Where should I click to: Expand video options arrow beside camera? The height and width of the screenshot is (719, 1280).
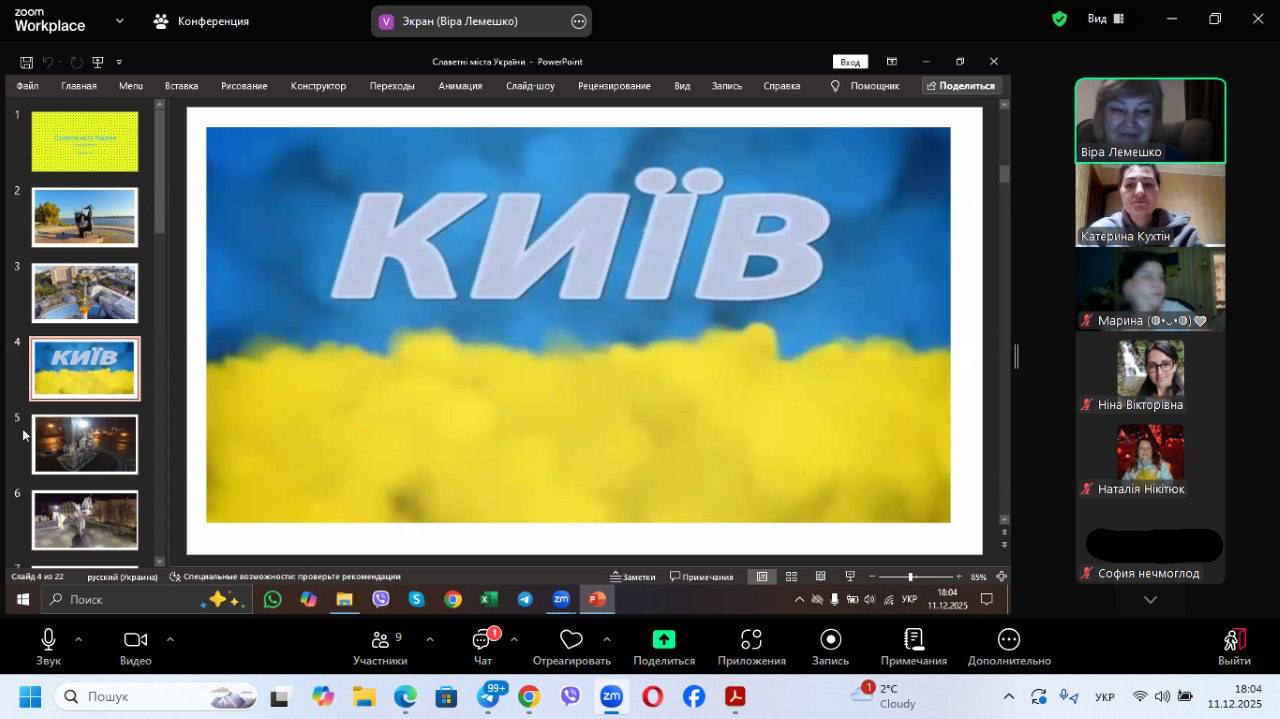[170, 639]
